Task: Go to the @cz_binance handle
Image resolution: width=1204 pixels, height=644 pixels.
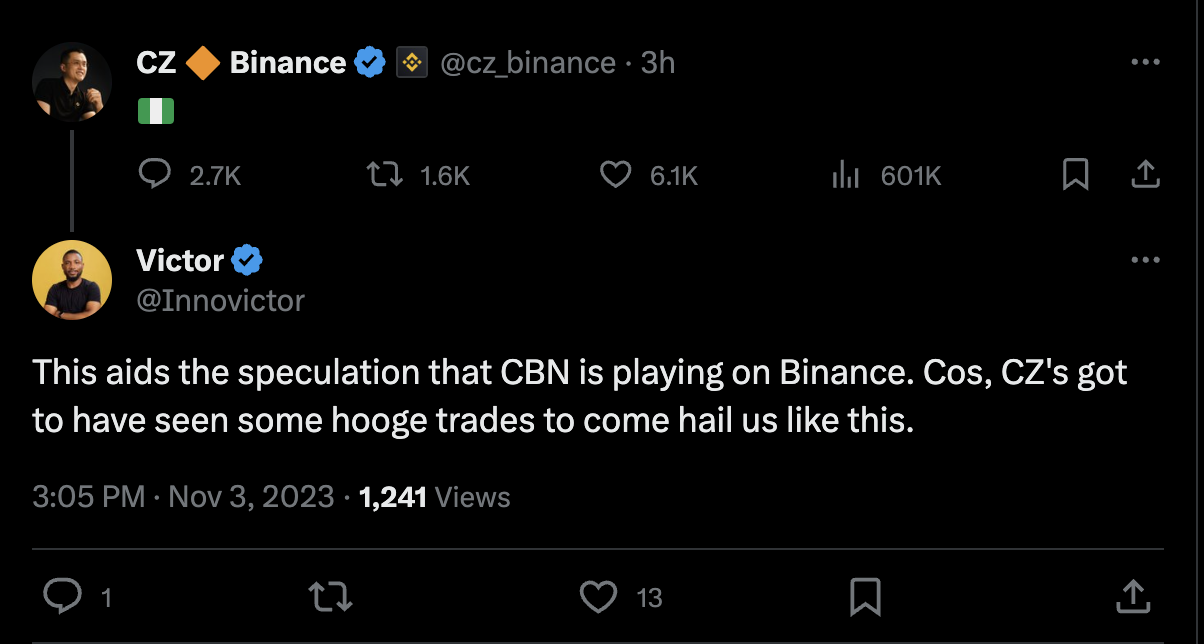Action: point(527,63)
